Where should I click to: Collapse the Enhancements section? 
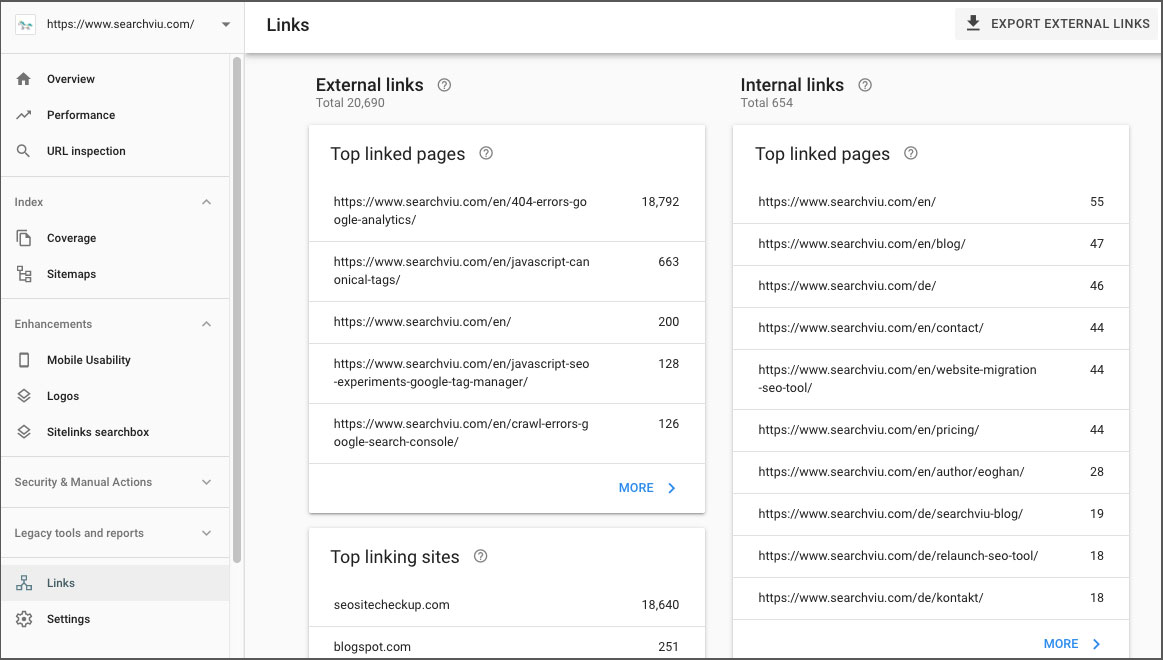click(x=207, y=324)
